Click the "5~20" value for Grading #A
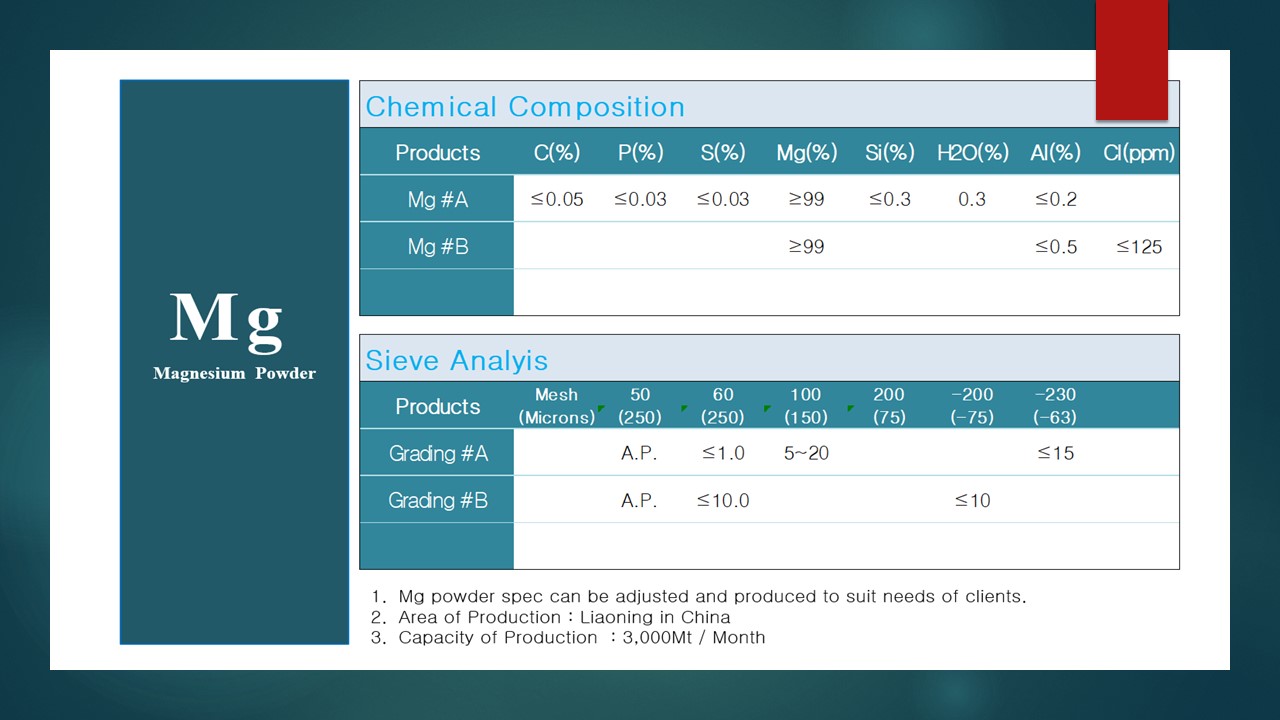 tap(806, 453)
